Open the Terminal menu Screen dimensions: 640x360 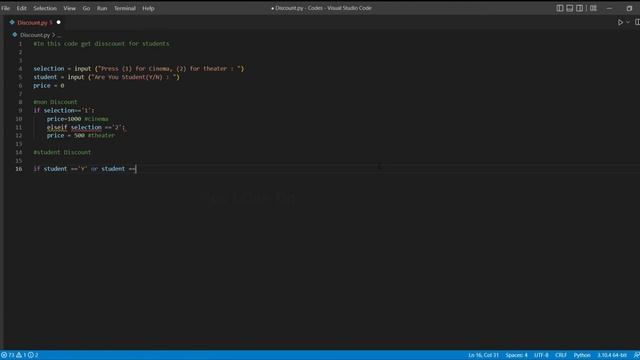(124, 8)
